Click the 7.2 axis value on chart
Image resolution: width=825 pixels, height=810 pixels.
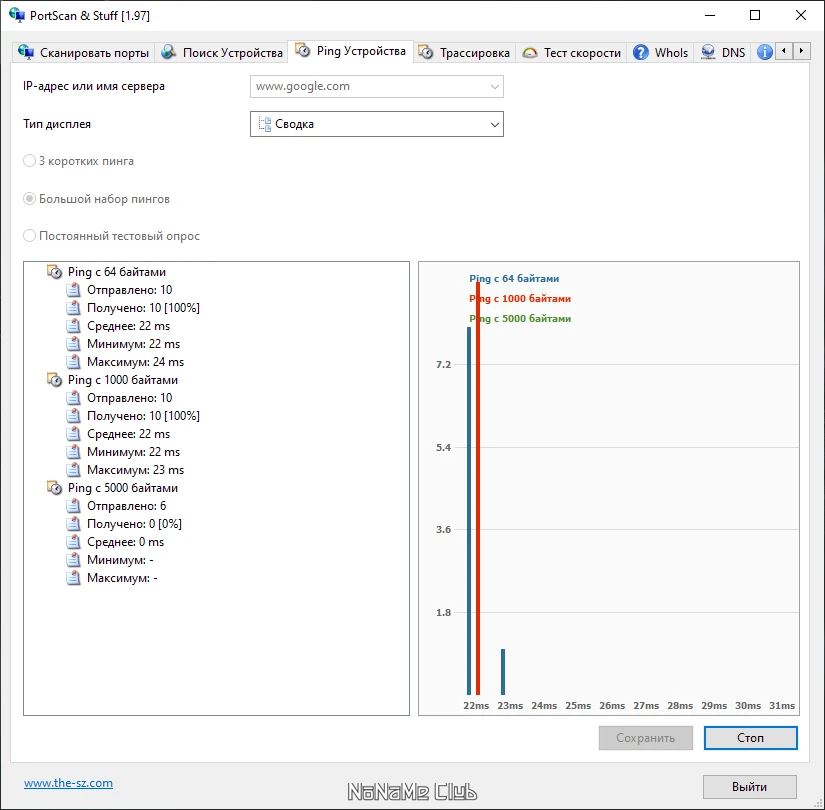click(444, 364)
